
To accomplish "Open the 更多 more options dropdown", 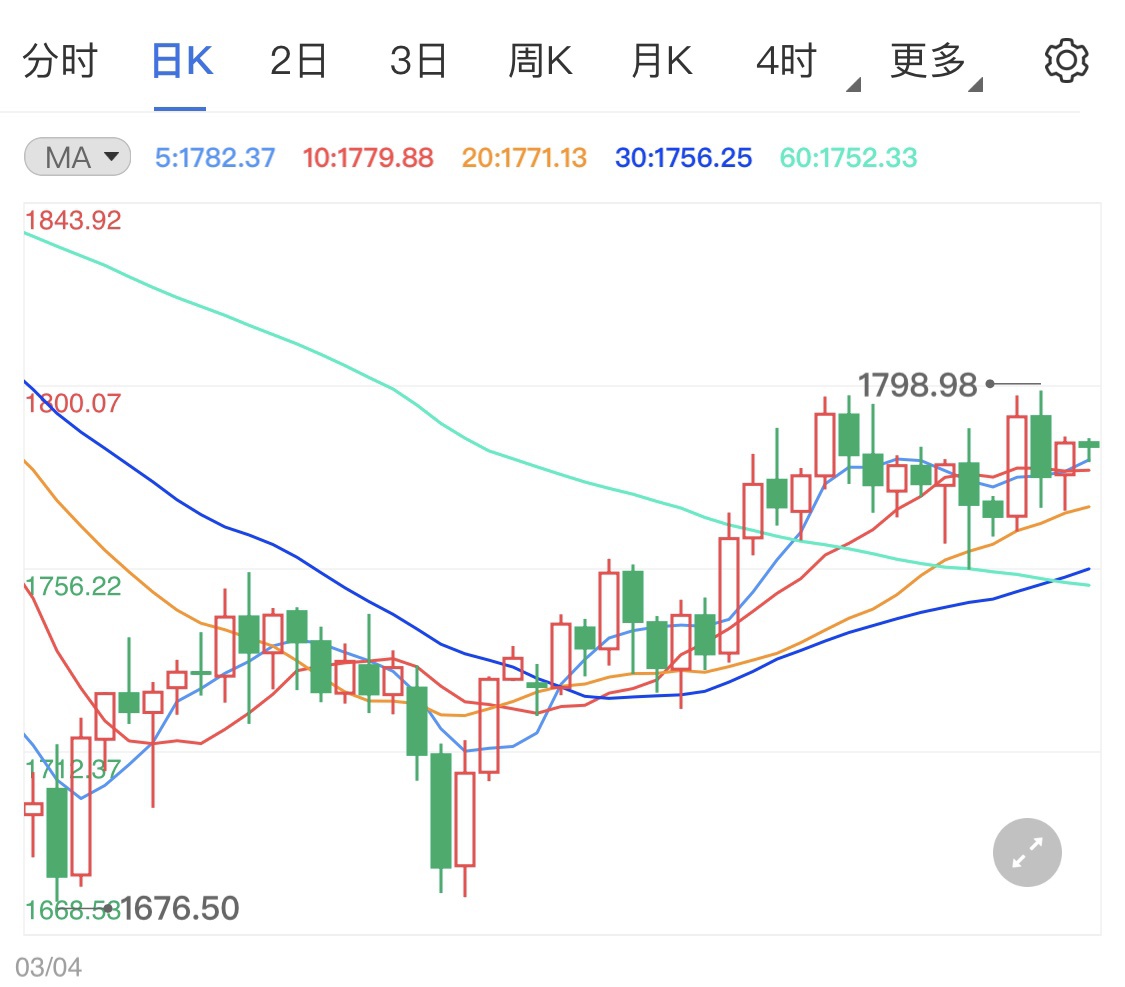I will coord(931,62).
